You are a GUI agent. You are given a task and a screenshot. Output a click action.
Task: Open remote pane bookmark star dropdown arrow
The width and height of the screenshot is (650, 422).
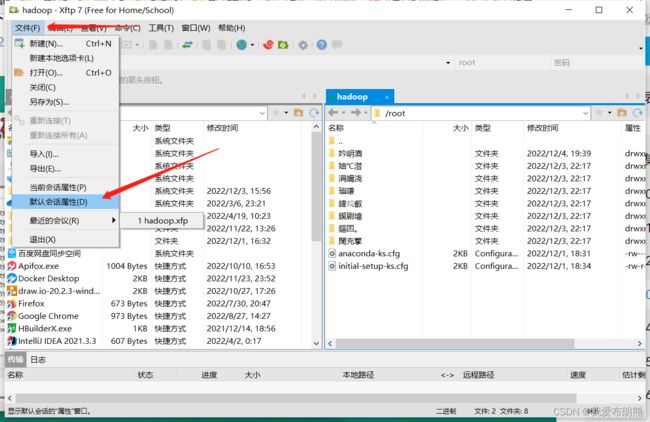coord(610,113)
